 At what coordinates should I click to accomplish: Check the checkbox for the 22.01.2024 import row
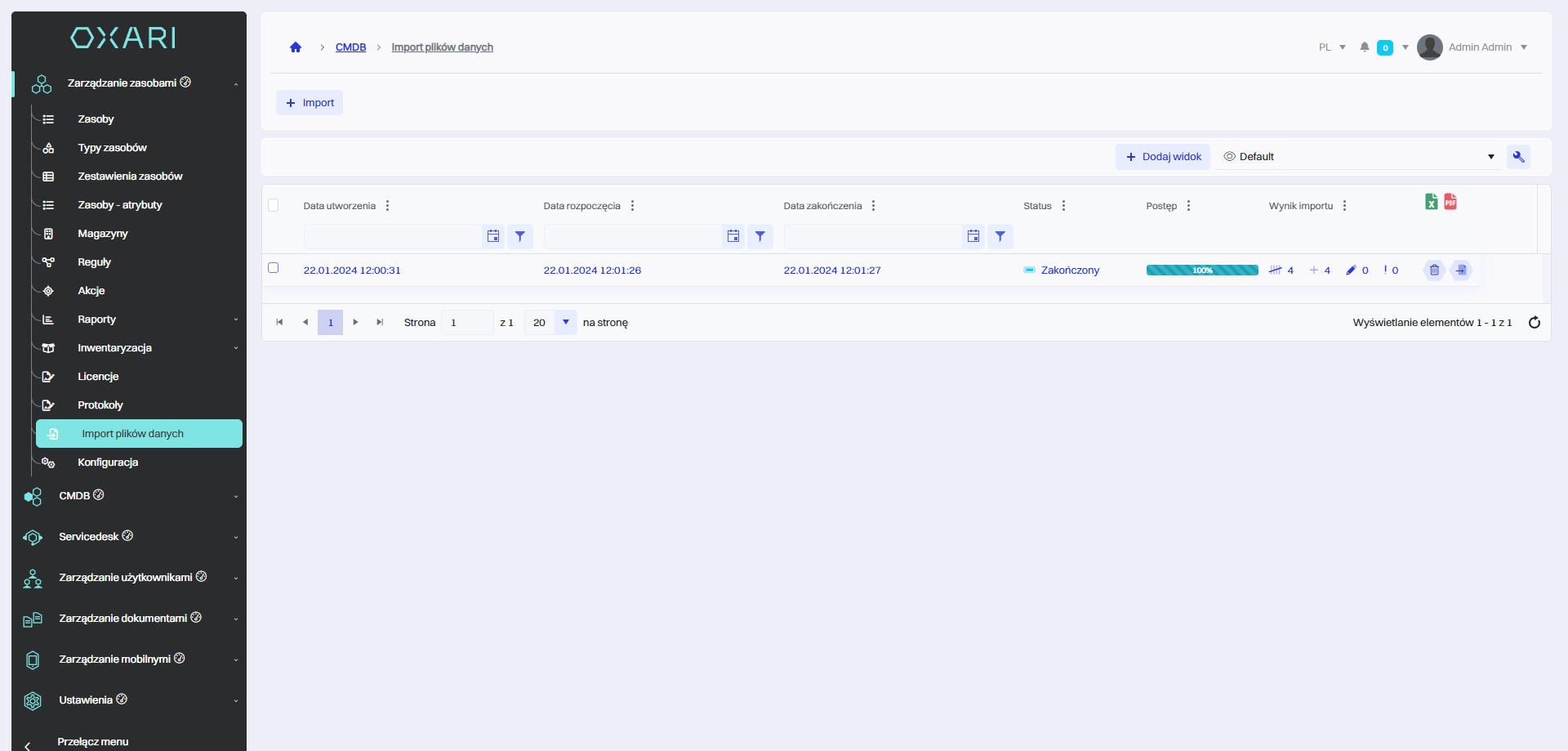click(274, 268)
